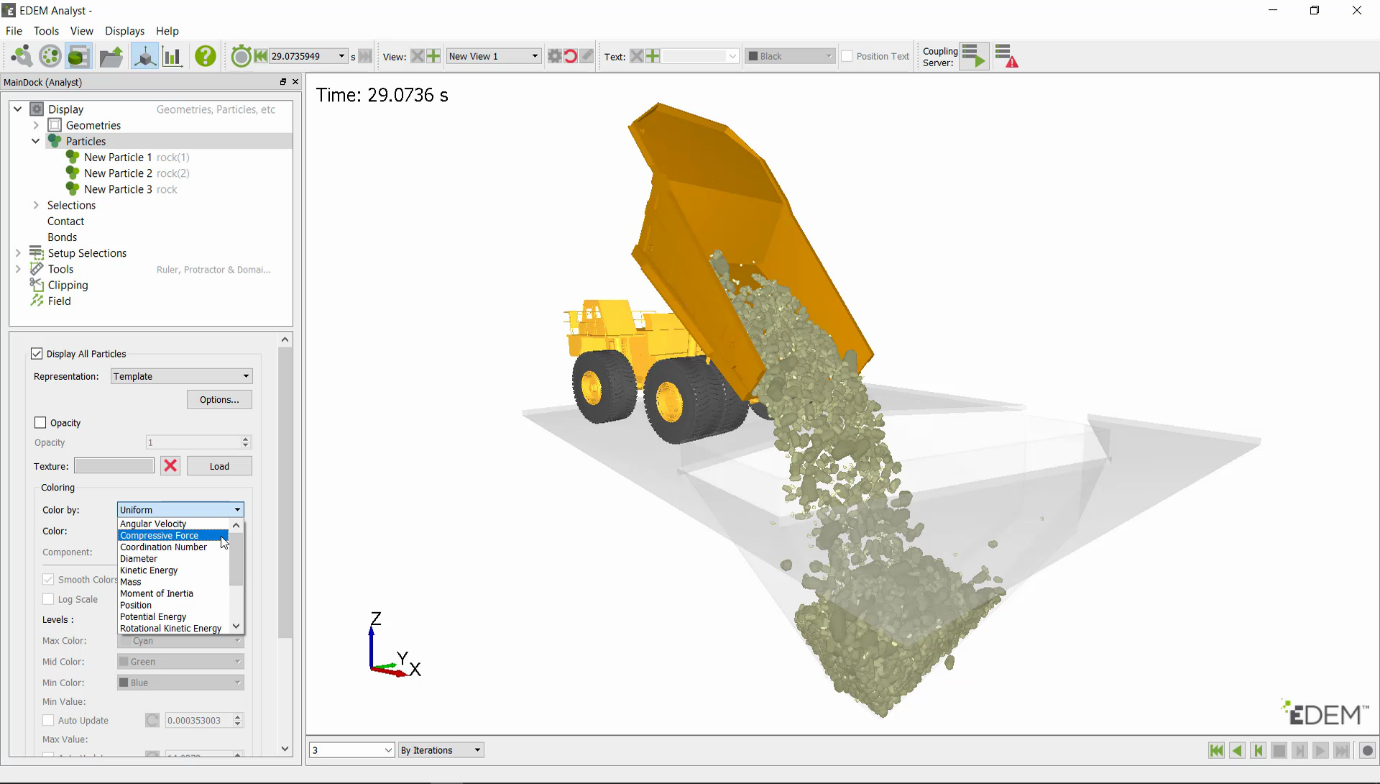Collapse the Display tree node
The width and height of the screenshot is (1380, 784).
(x=18, y=109)
